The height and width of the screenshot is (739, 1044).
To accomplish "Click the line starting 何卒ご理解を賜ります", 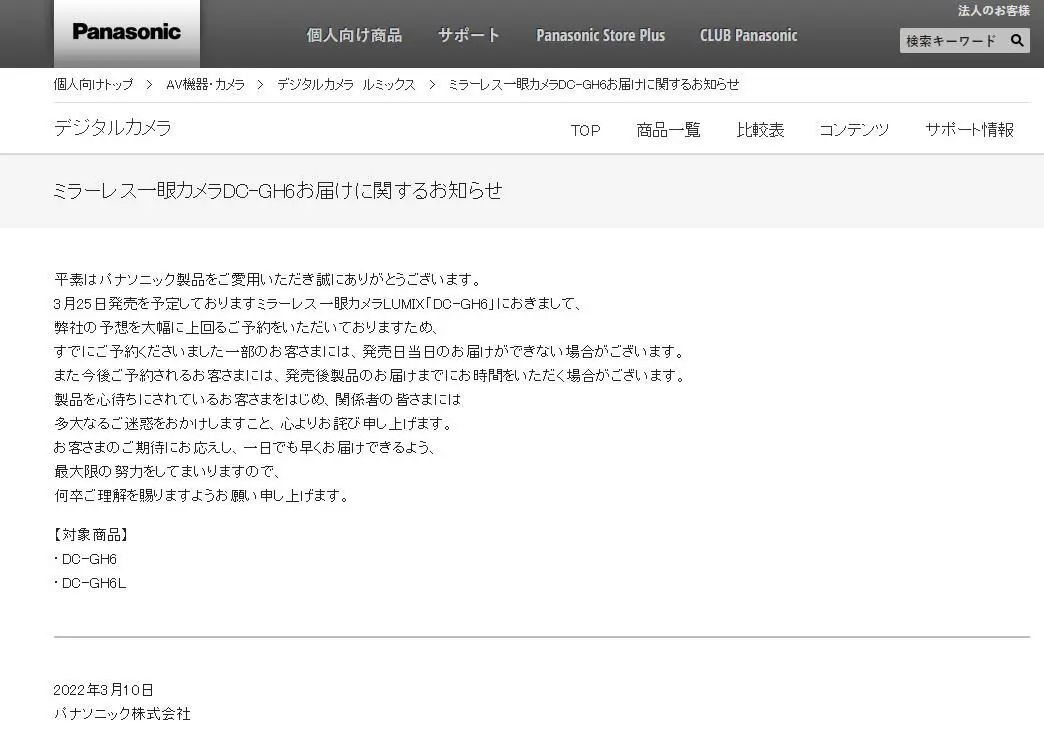I will pos(201,495).
